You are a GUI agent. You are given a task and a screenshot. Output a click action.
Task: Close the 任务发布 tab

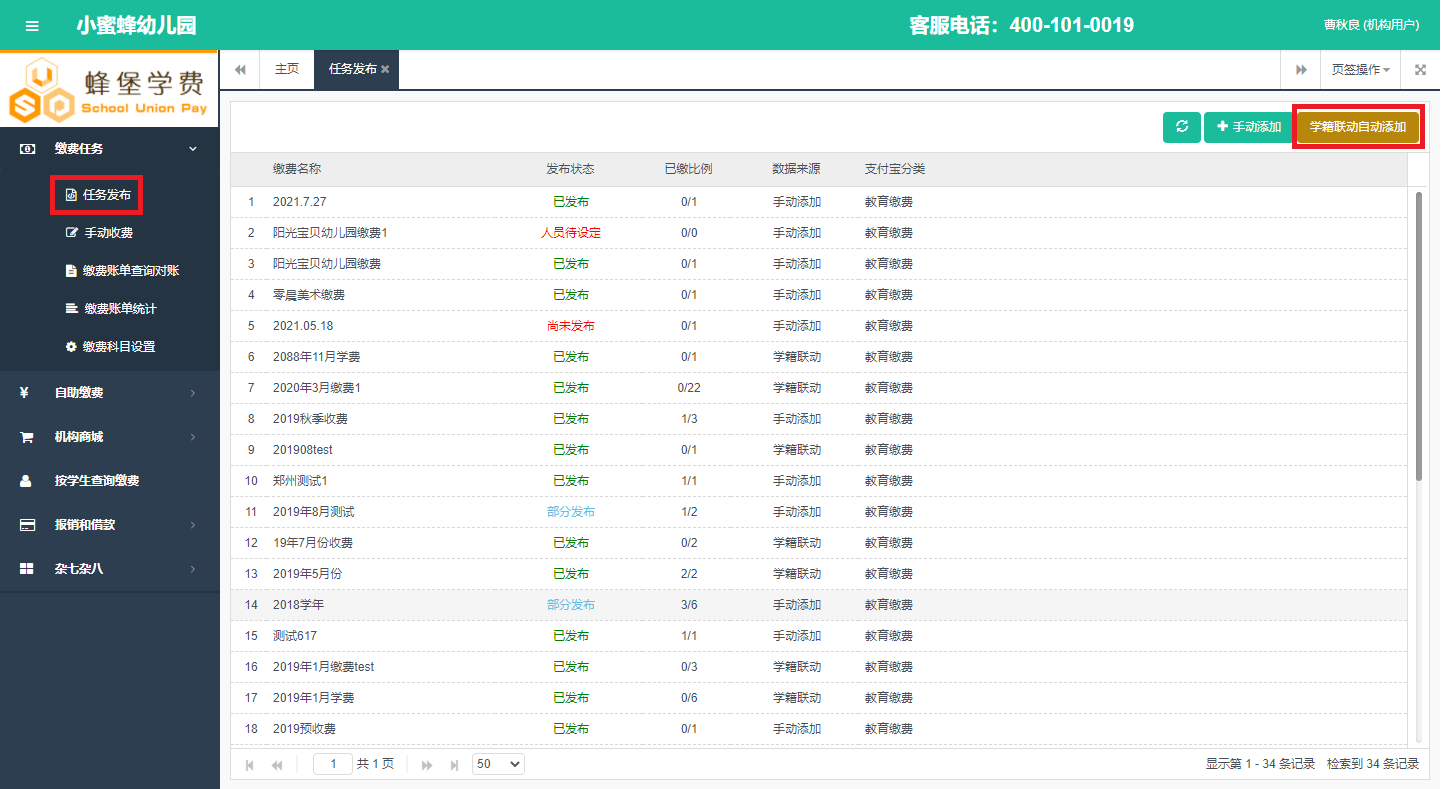pos(386,70)
